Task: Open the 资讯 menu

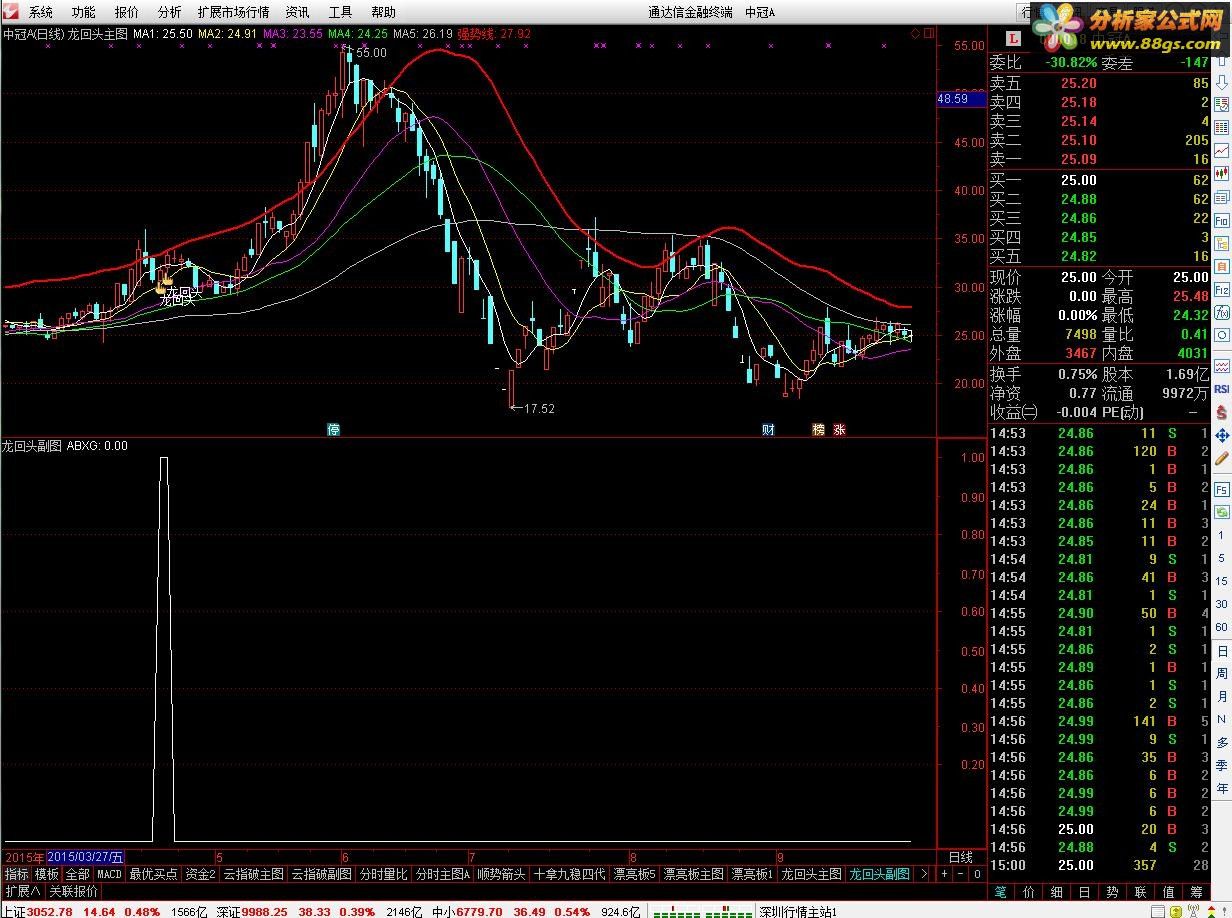Action: tap(297, 12)
